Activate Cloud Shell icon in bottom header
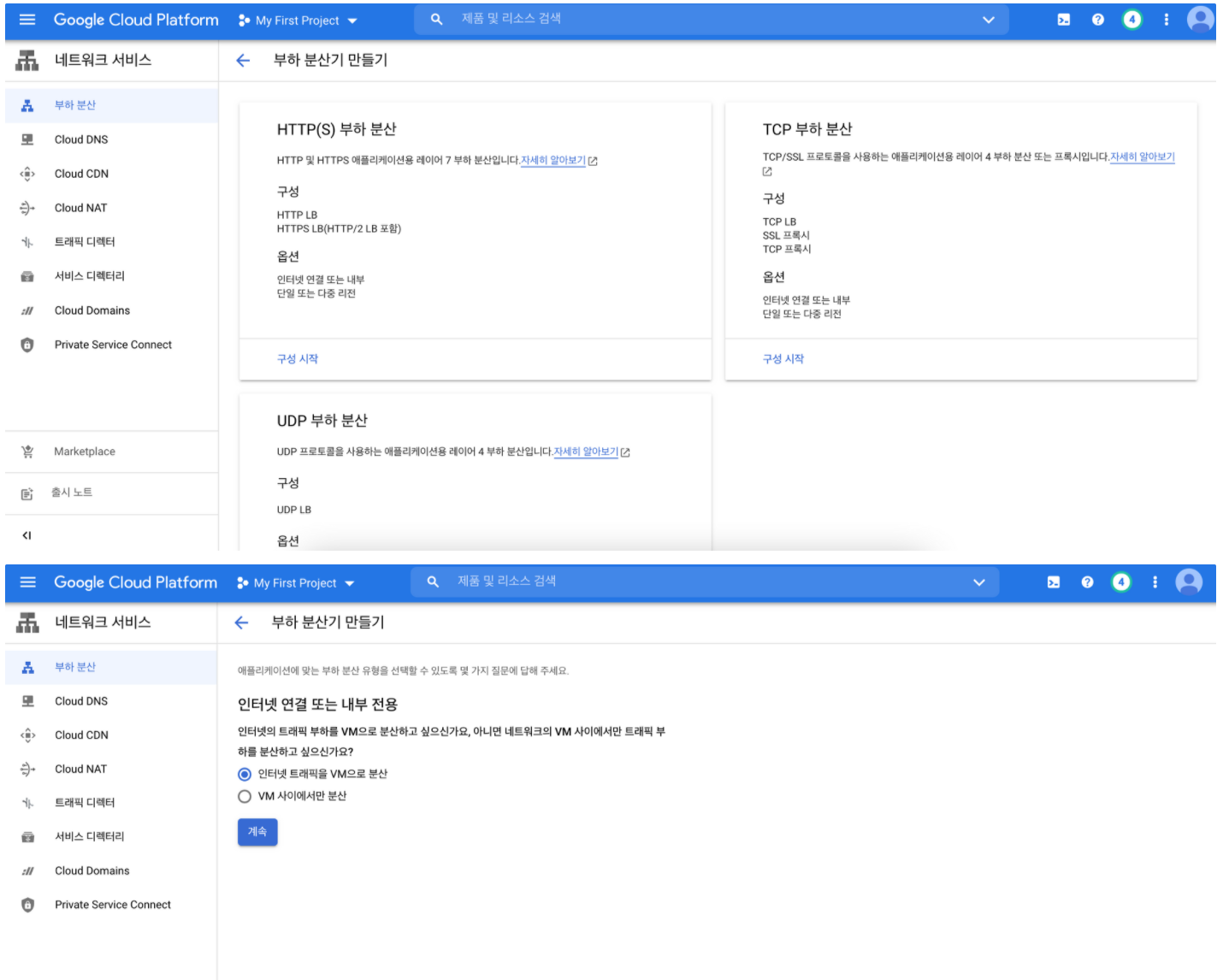Screen dimensions: 1223x980 click(x=1054, y=582)
